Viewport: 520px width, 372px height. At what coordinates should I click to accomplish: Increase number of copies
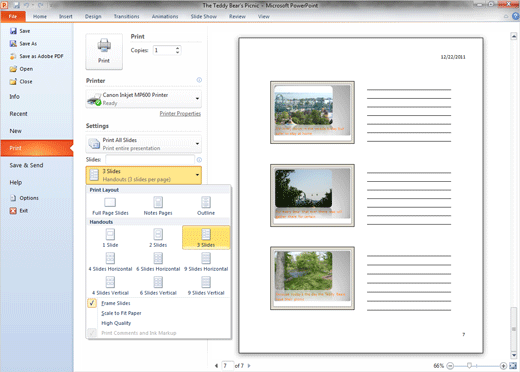(x=177, y=48)
